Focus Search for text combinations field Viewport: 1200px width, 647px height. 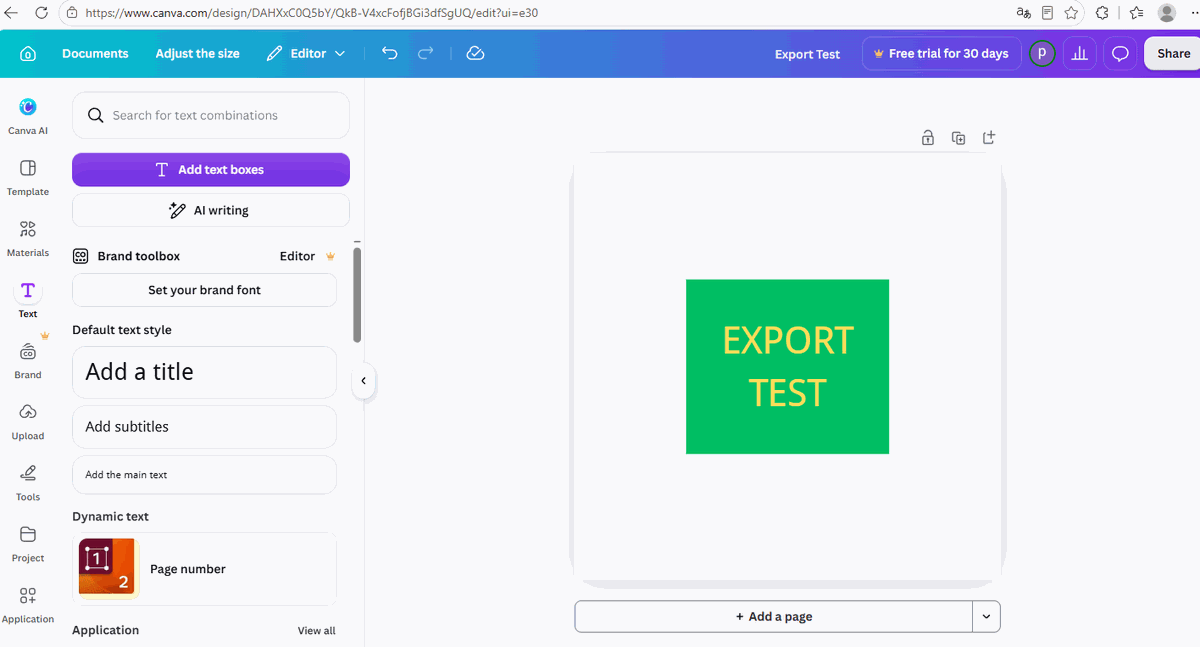point(211,115)
